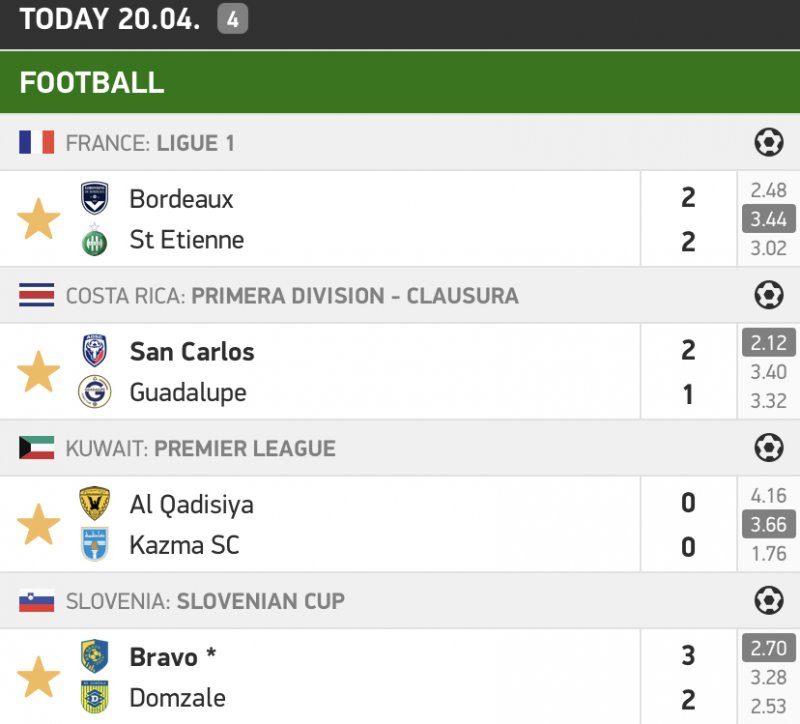Click the Today 20.04. header
The height and width of the screenshot is (724, 800).
[x=110, y=19]
